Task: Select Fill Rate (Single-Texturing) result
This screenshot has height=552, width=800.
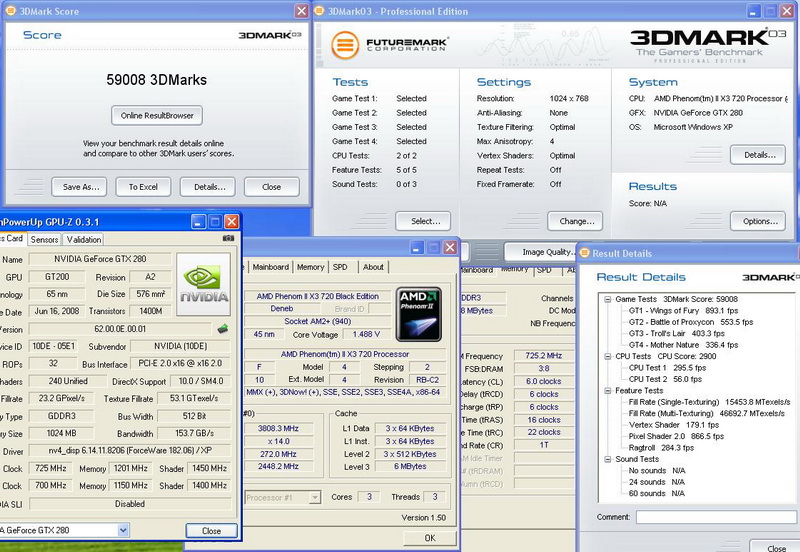Action: [x=709, y=402]
